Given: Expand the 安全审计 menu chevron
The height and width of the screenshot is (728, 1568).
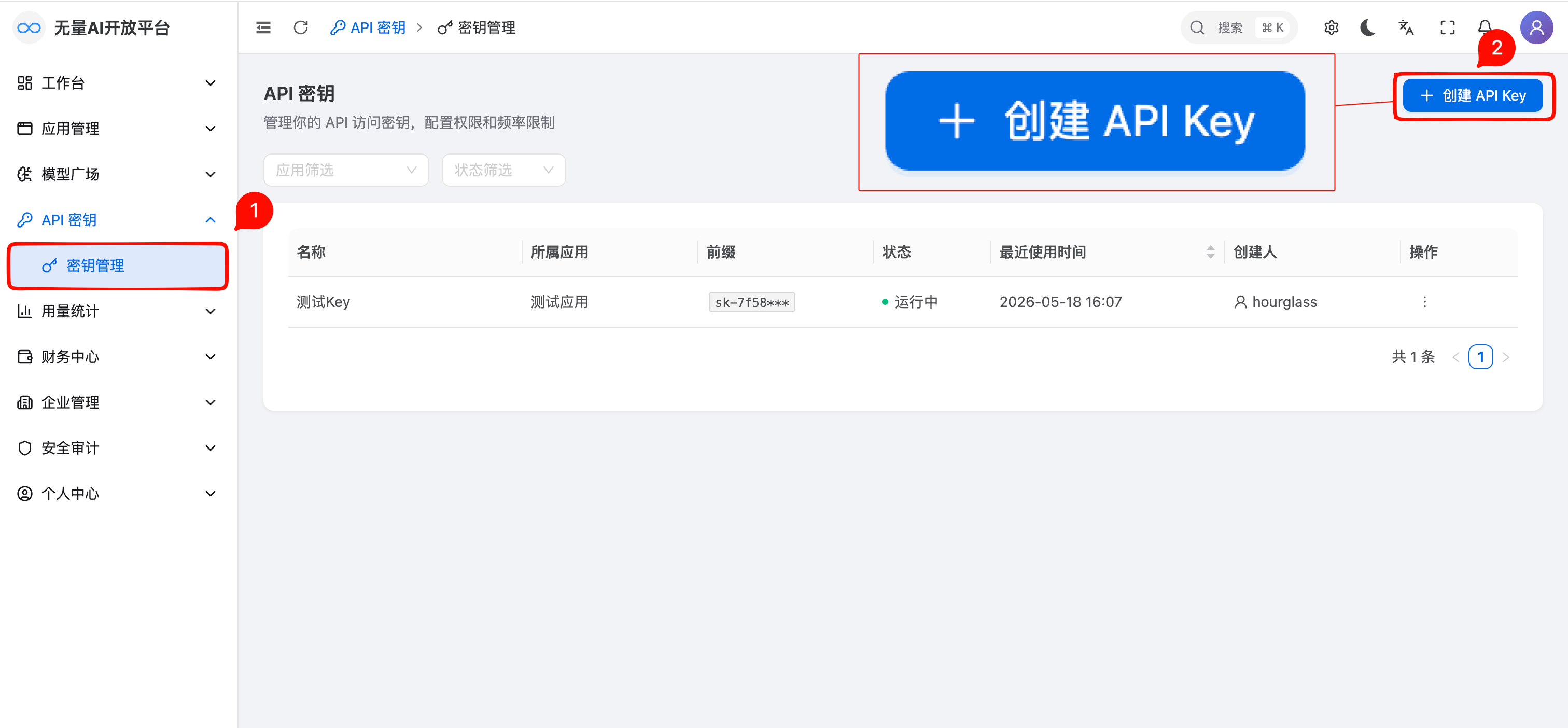Looking at the screenshot, I should pyautogui.click(x=211, y=448).
